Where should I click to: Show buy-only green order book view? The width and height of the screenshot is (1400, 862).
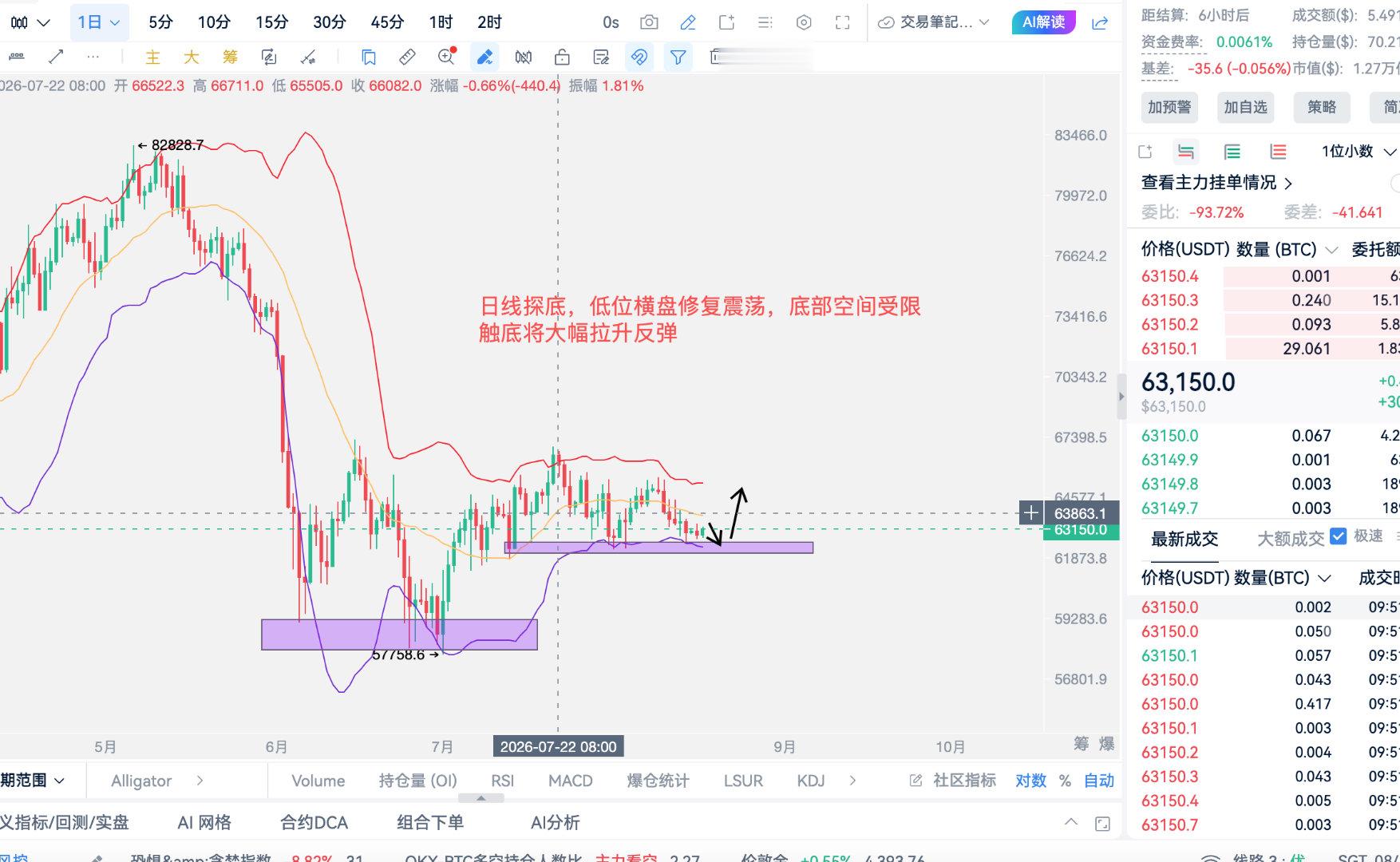click(1232, 152)
